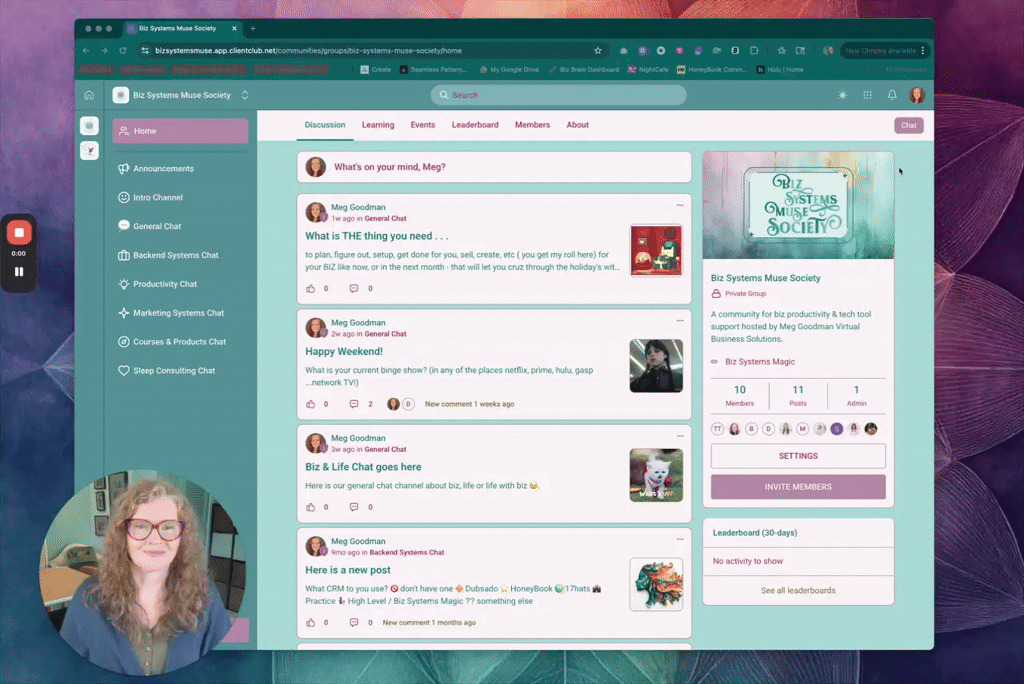Open the NightCafe bookmark

click(648, 70)
